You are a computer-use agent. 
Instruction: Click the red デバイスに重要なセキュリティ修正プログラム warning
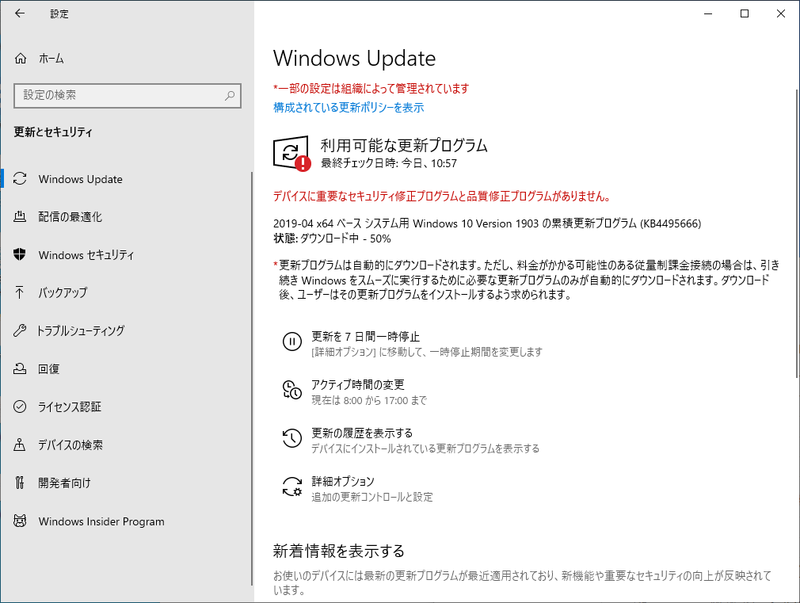(442, 196)
